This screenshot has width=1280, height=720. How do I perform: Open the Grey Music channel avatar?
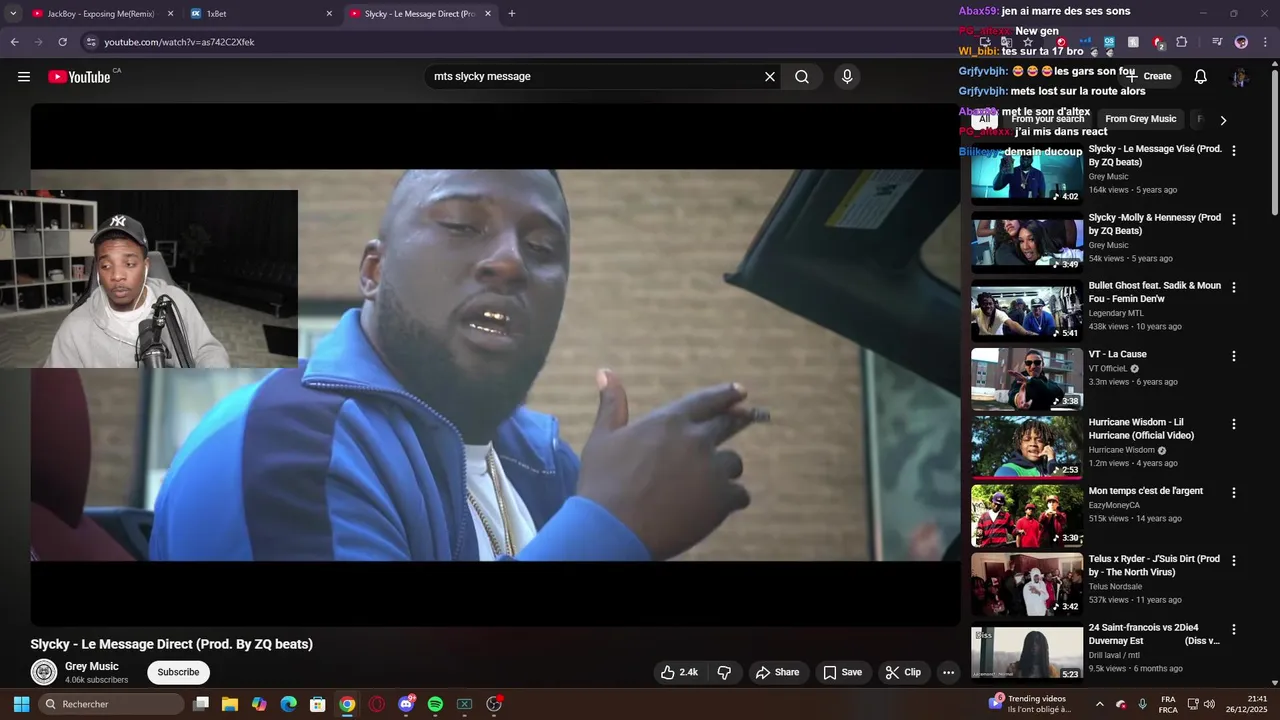pyautogui.click(x=43, y=672)
